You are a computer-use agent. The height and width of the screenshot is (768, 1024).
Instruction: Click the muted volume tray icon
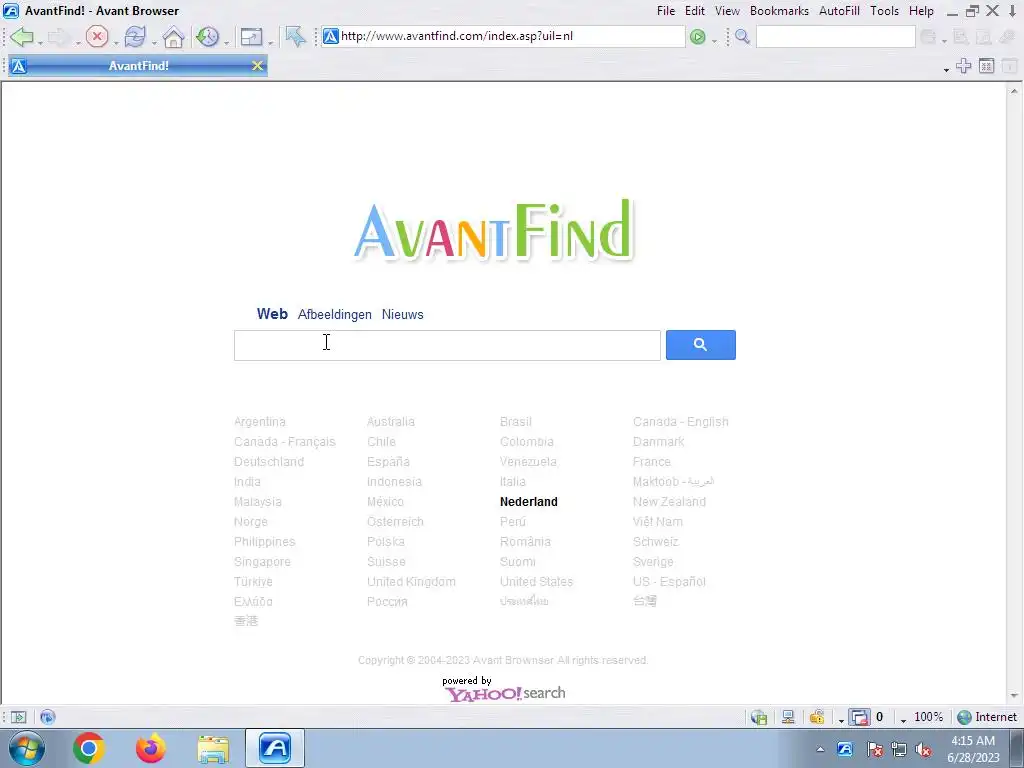point(923,750)
